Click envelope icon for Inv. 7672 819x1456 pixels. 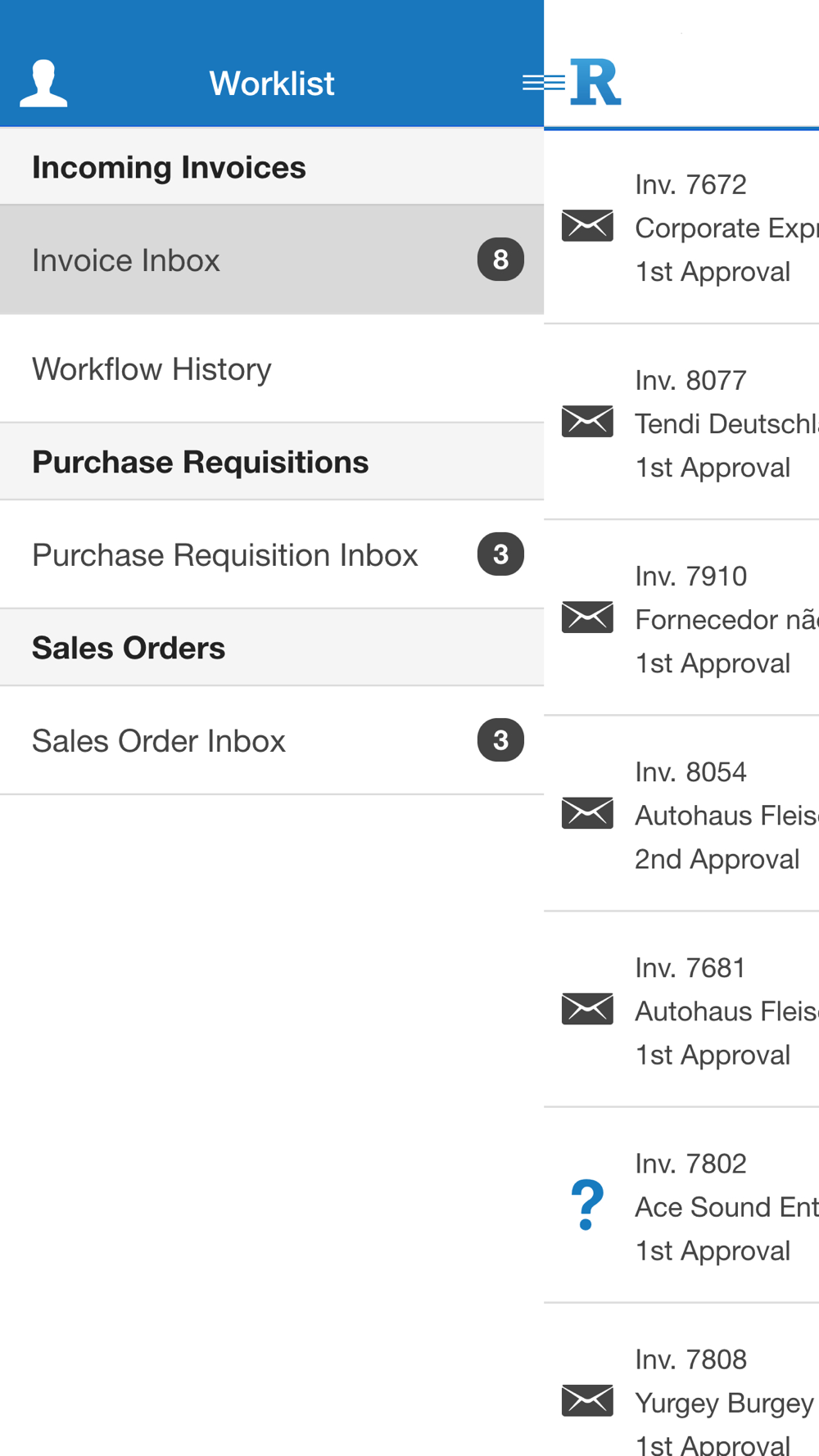pyautogui.click(x=587, y=226)
